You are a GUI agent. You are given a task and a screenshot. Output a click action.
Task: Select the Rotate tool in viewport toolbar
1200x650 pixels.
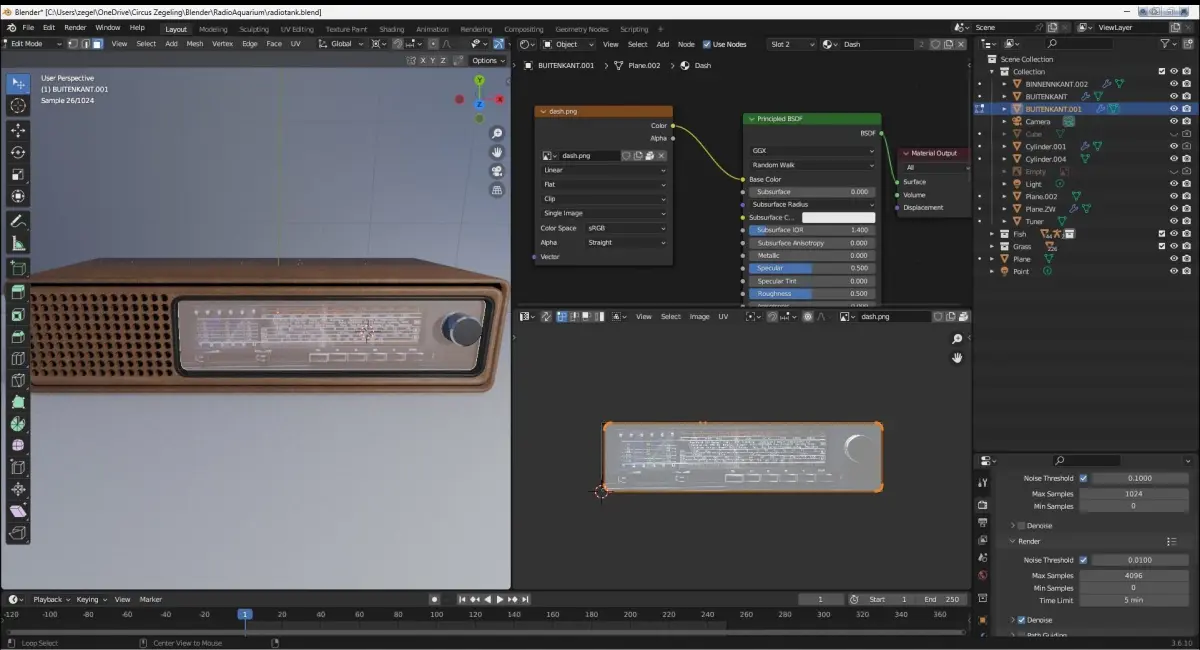click(x=18, y=153)
